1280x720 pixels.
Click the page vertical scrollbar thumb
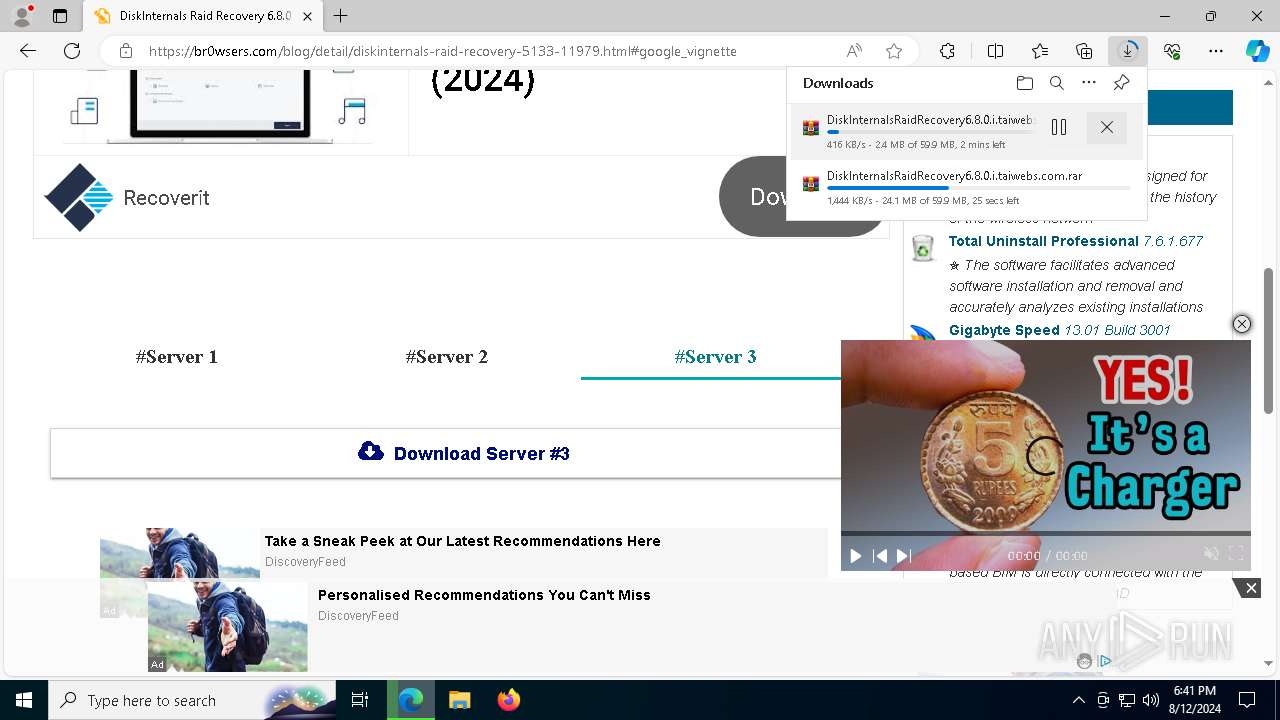point(1269,340)
